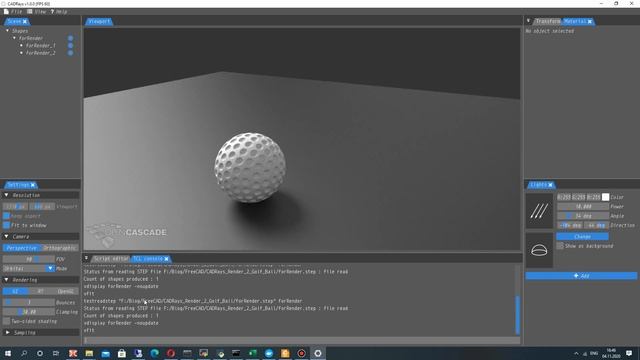Toggle visibility dot of ForRender_2
This screenshot has width=640, height=360.
[x=70, y=53]
